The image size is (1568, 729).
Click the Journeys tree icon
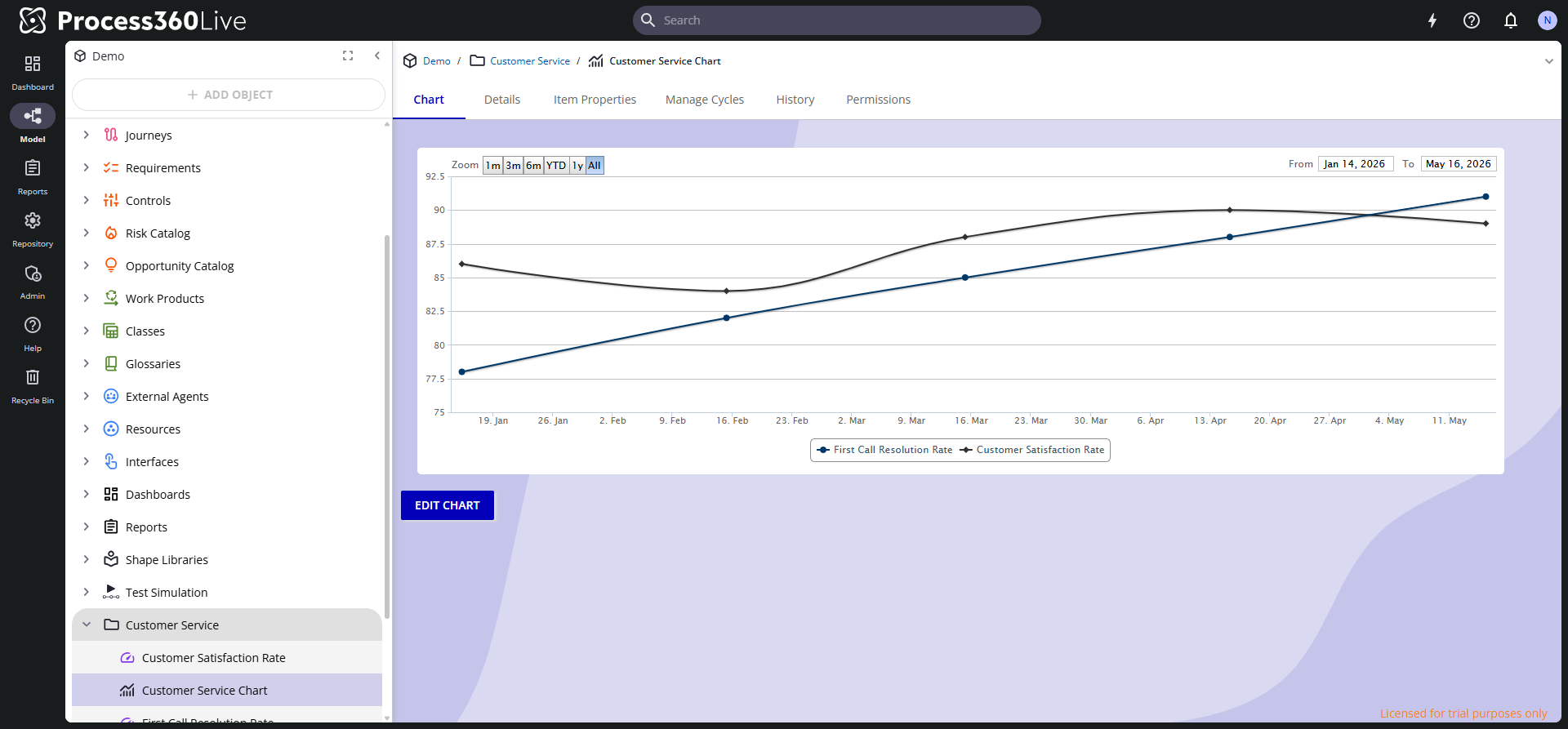click(x=111, y=135)
